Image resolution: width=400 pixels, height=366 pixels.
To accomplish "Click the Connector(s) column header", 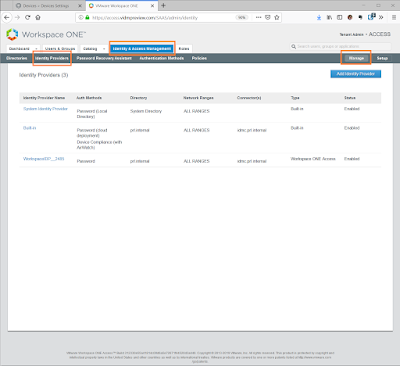I will tap(249, 98).
